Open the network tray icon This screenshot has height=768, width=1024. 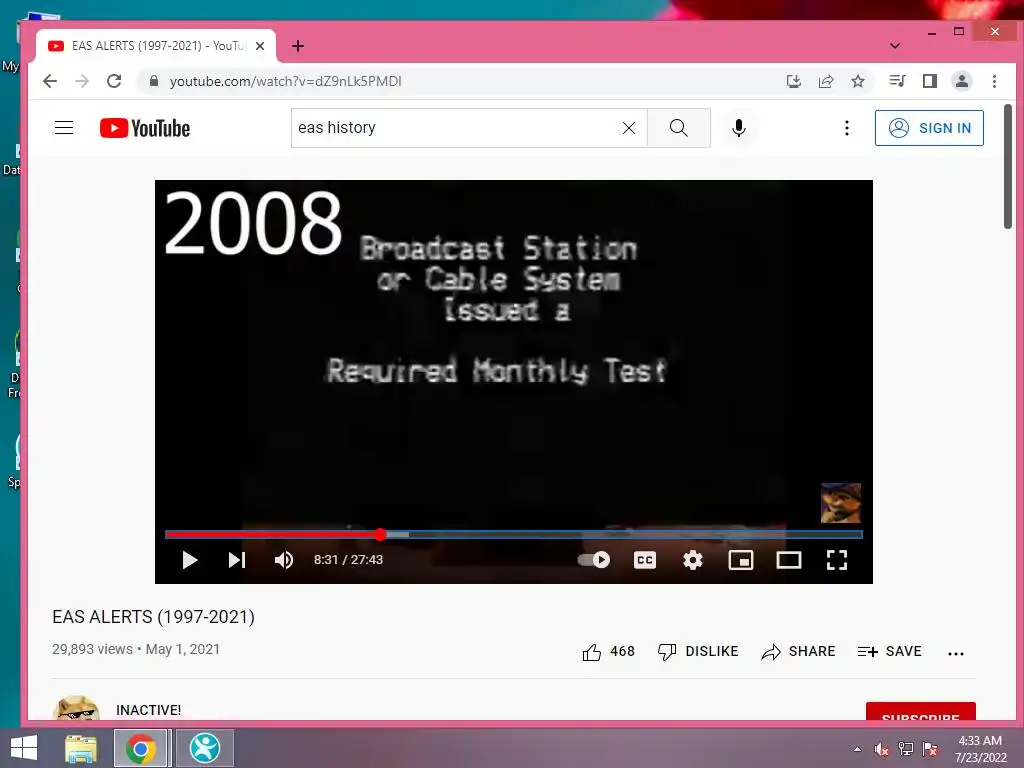click(x=906, y=749)
